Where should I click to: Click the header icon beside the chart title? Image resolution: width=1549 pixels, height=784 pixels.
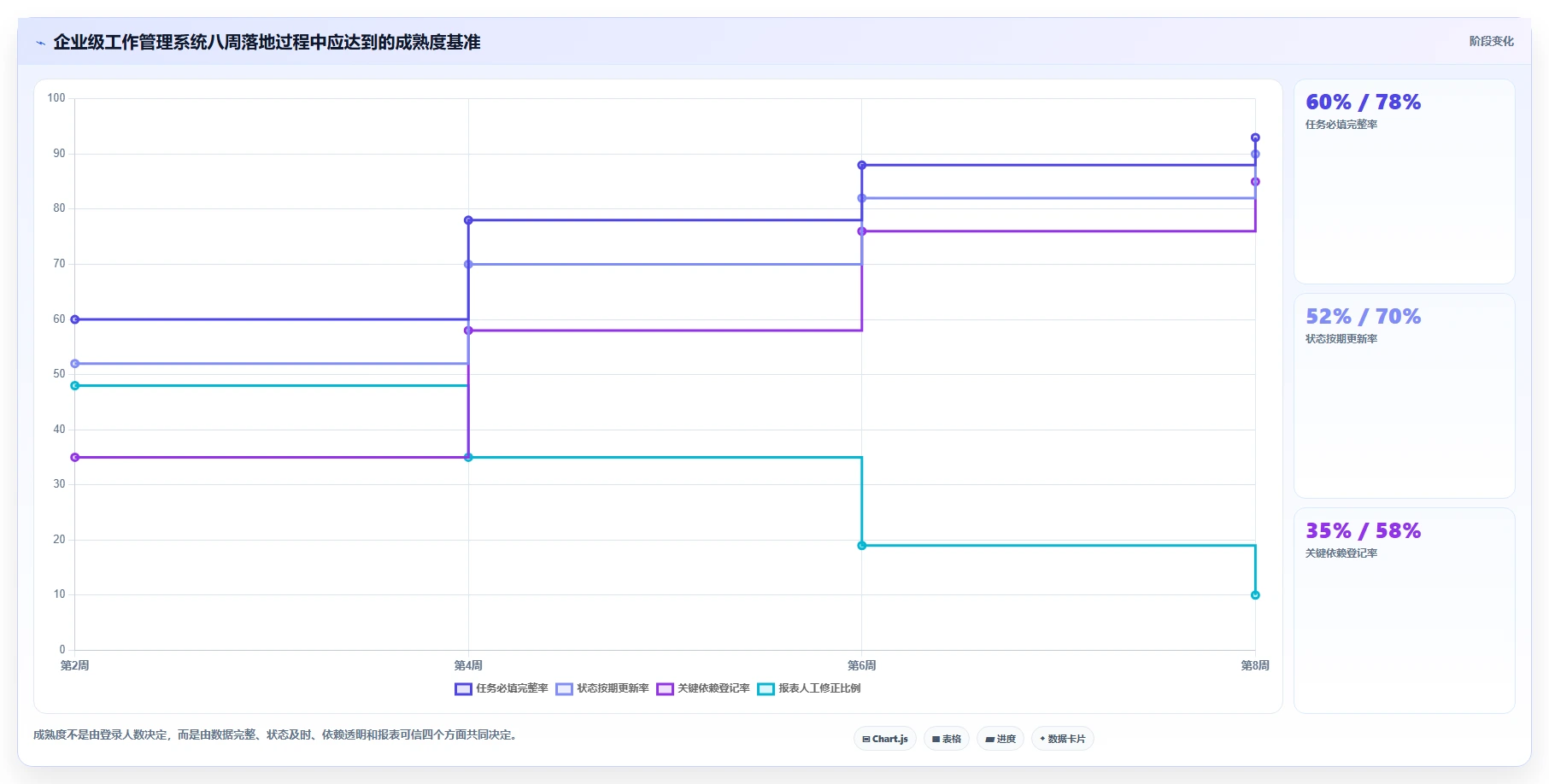[40, 43]
